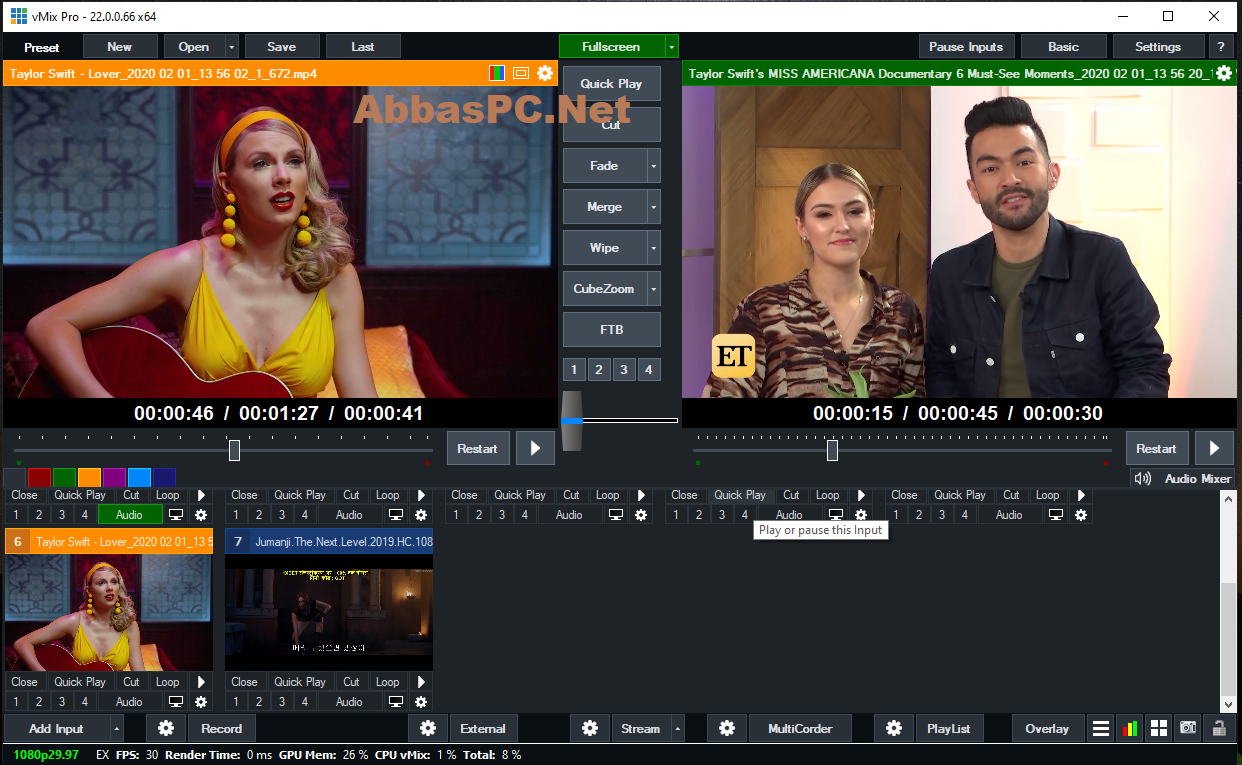Click the transition T-bar handle

pyautogui.click(x=571, y=421)
